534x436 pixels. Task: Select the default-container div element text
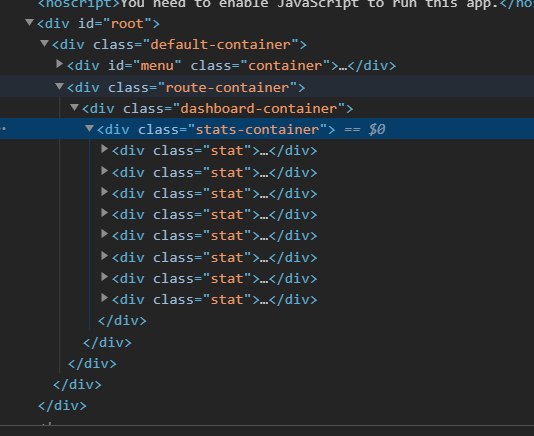[x=179, y=45]
